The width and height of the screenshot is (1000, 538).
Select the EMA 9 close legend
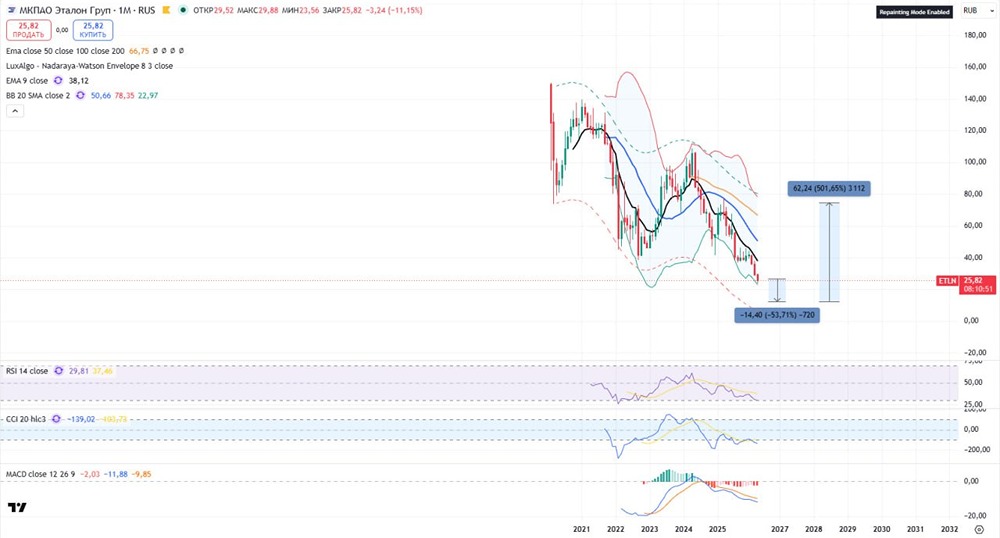tap(27, 81)
